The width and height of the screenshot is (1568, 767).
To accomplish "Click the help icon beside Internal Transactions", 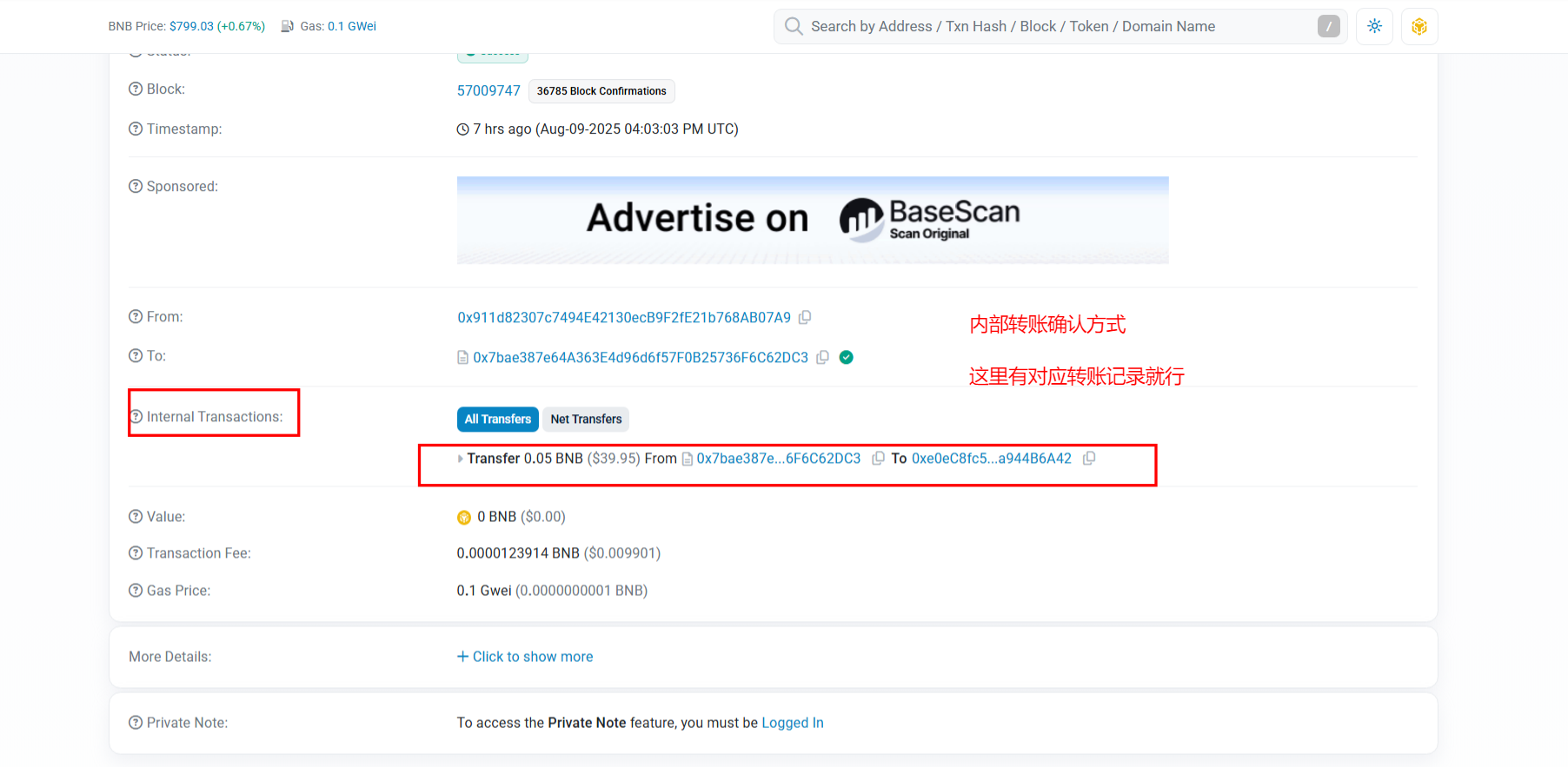I will coord(136,417).
